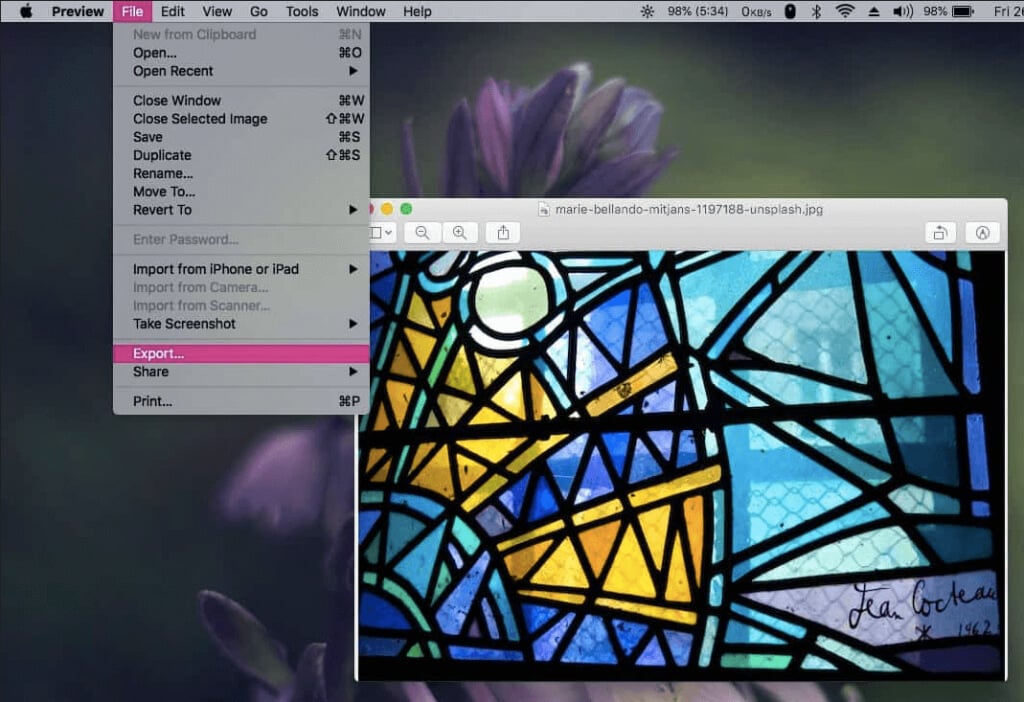
Task: Open the Share toolbar button
Action: [x=503, y=232]
